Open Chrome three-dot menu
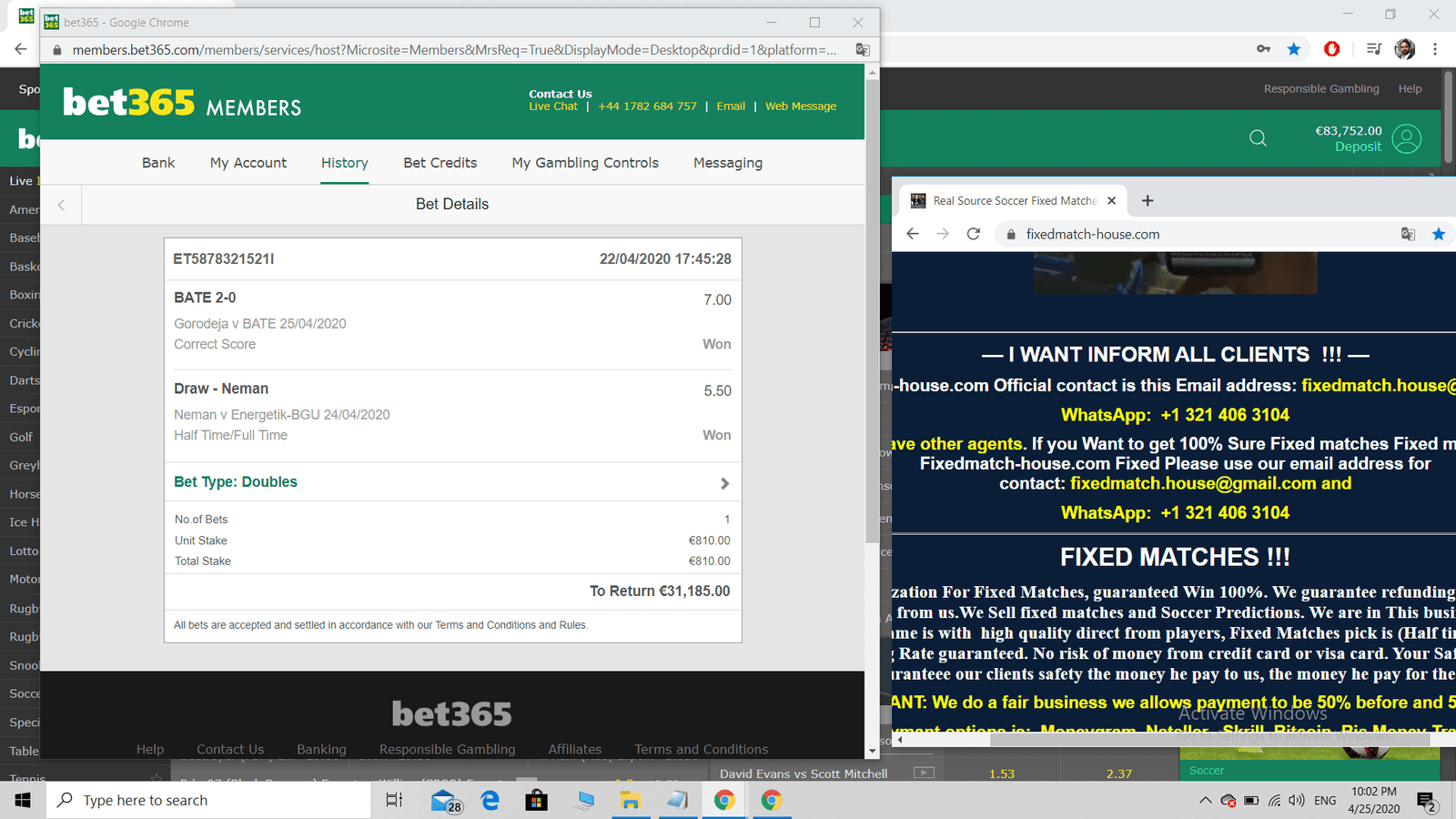1456x819 pixels. point(1435,49)
